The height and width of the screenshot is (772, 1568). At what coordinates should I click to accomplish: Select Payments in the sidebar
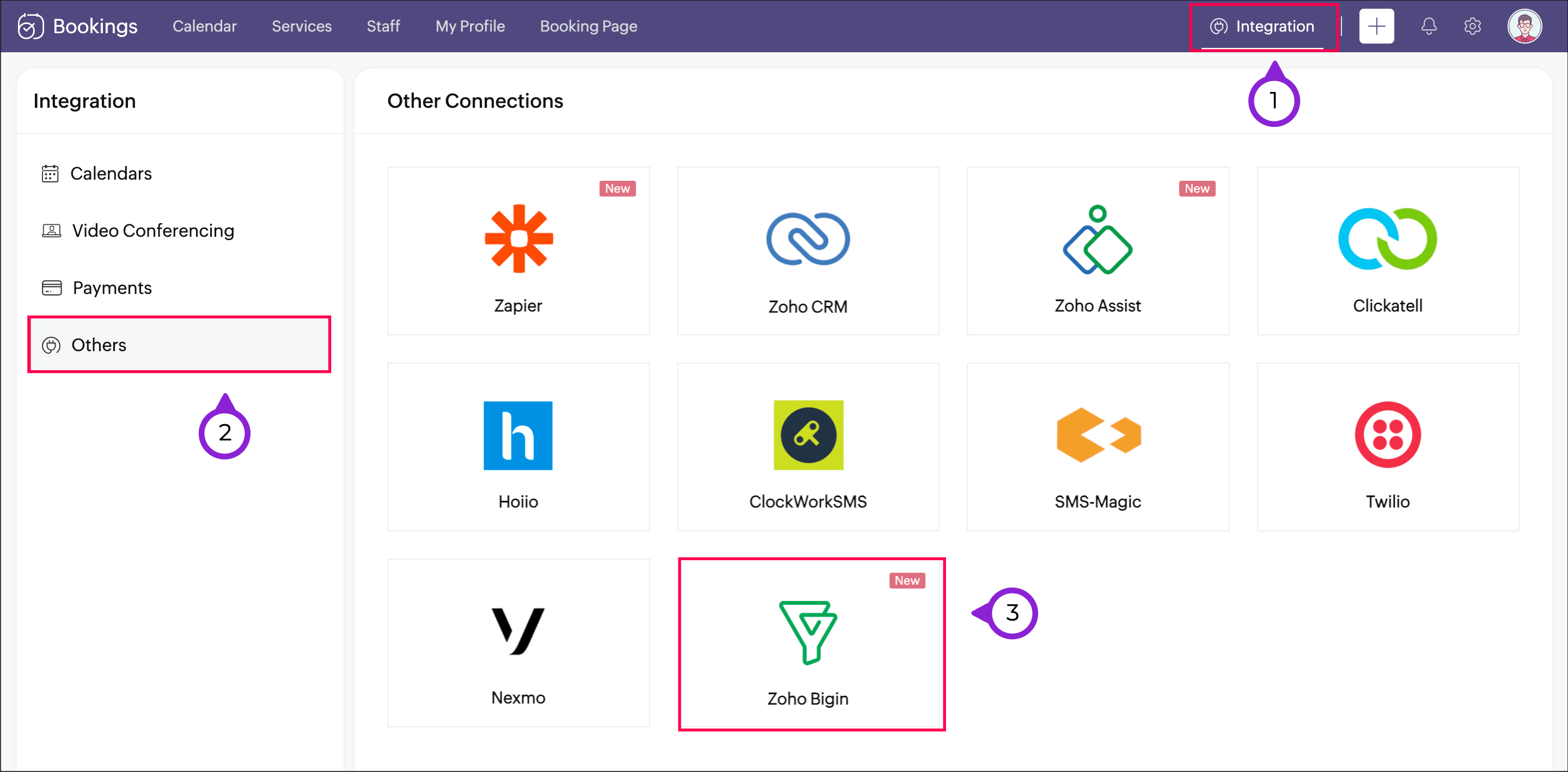(112, 288)
